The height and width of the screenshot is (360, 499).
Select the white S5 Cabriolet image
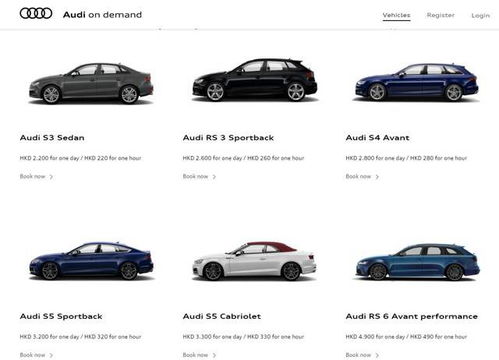pos(254,261)
